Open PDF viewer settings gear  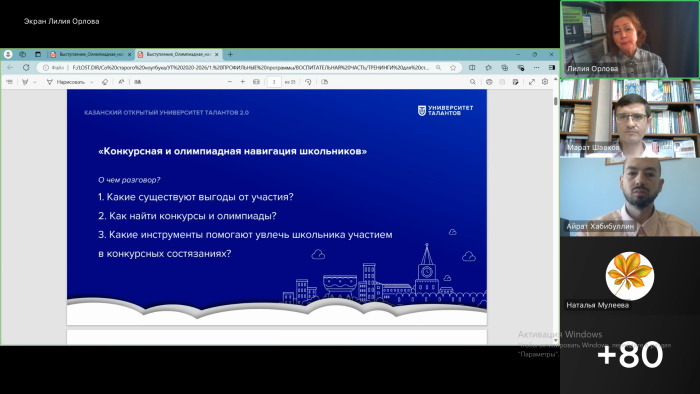(x=545, y=82)
